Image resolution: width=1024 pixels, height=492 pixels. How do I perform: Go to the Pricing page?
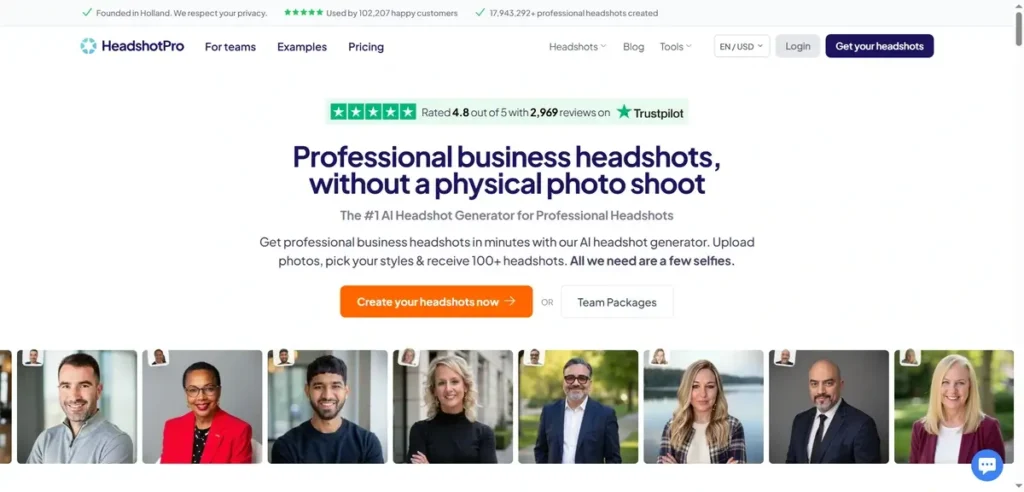point(366,47)
